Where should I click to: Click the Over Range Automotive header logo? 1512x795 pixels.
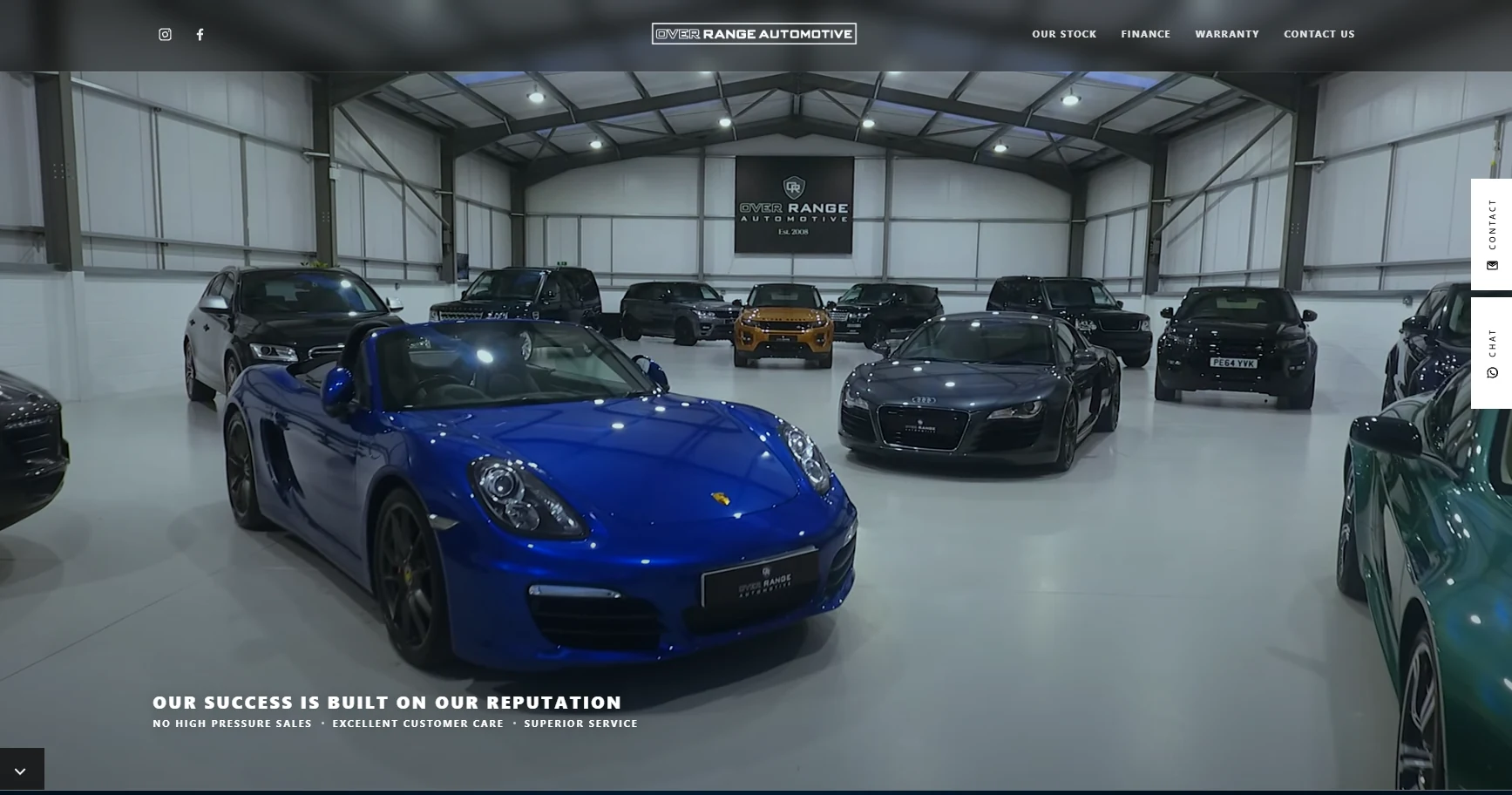(x=754, y=34)
